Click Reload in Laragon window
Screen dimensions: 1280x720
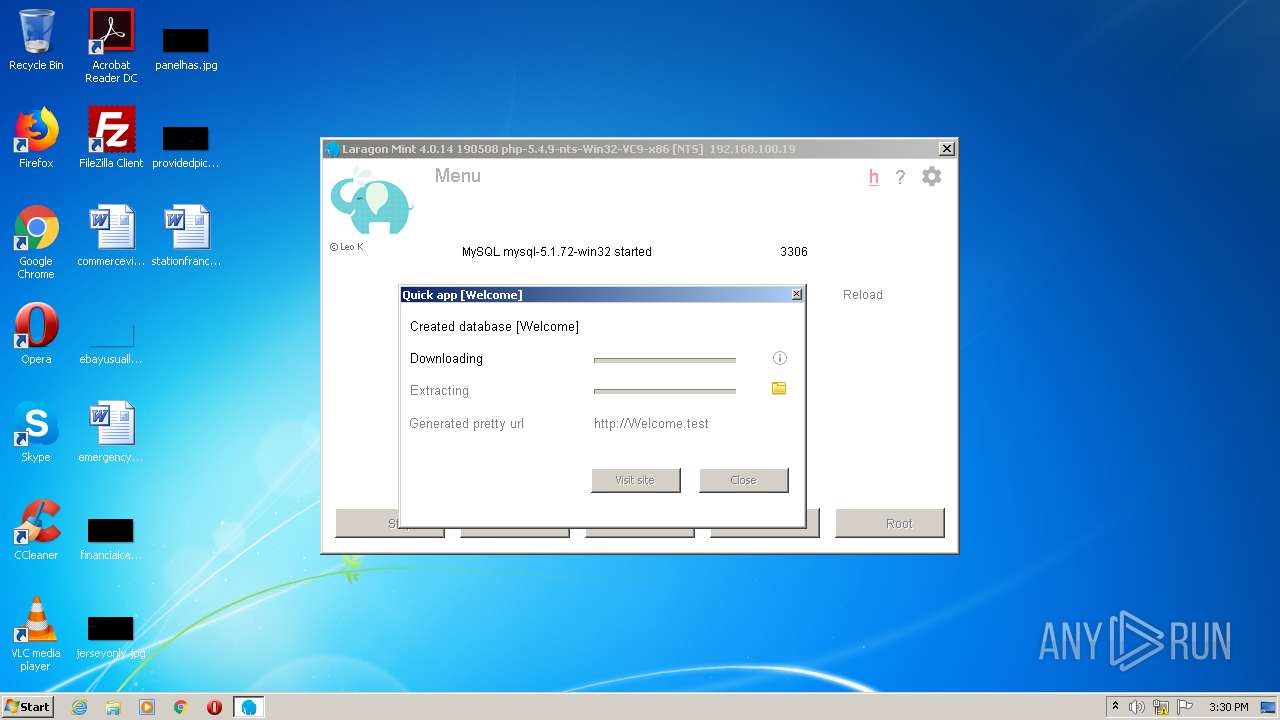coord(862,295)
